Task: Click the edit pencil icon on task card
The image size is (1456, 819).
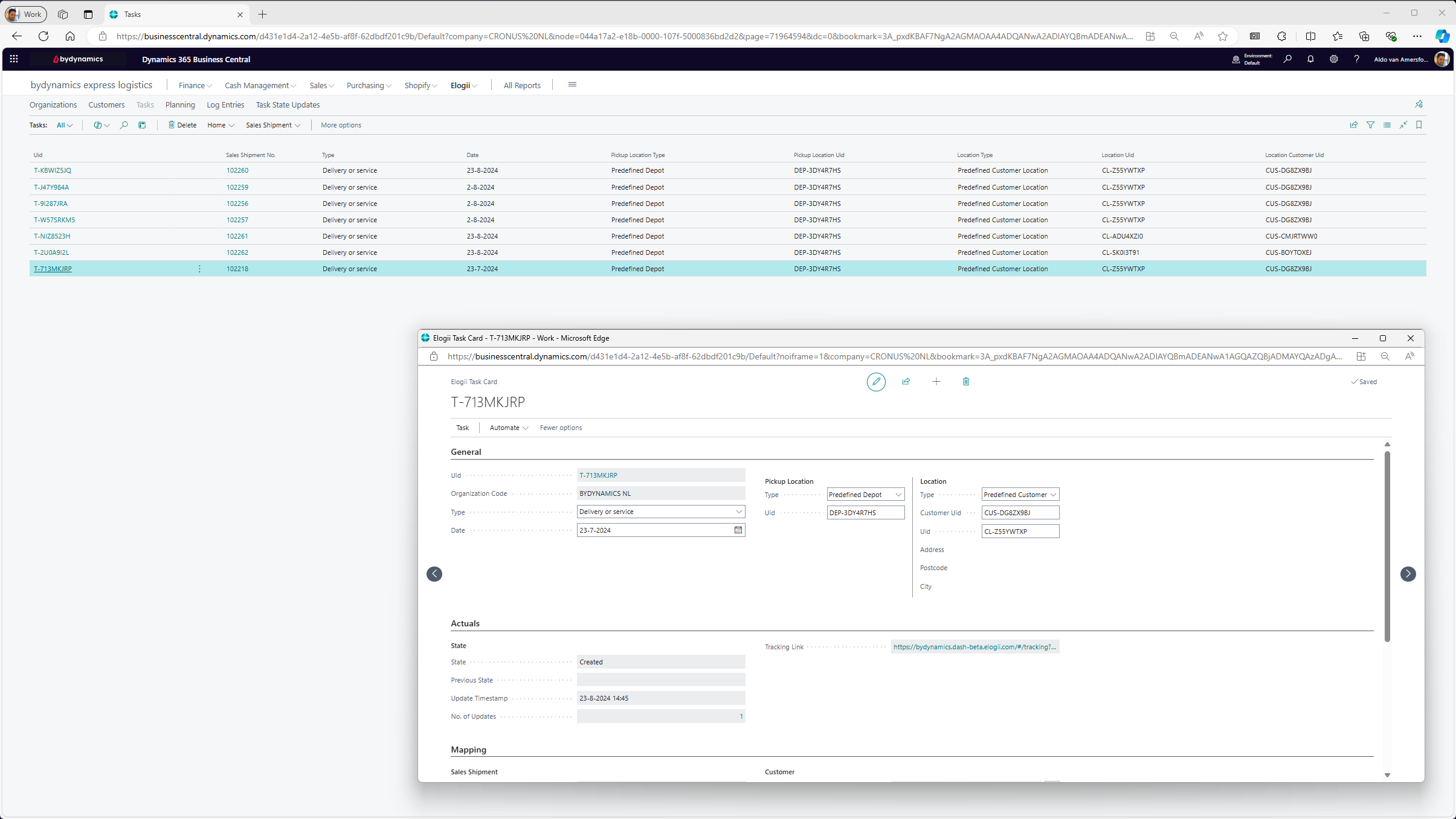Action: point(876,382)
